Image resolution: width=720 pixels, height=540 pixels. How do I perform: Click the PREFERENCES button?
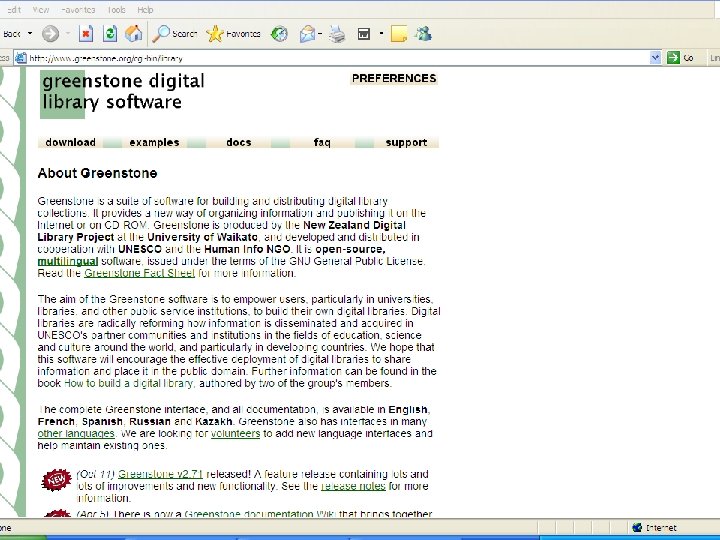394,78
